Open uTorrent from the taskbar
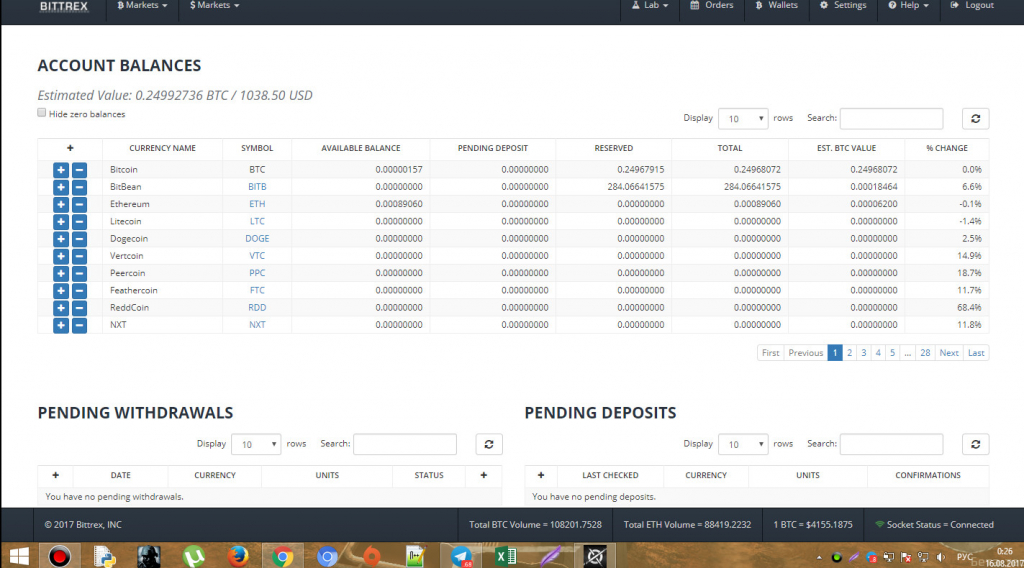This screenshot has width=1024, height=568. pos(193,556)
